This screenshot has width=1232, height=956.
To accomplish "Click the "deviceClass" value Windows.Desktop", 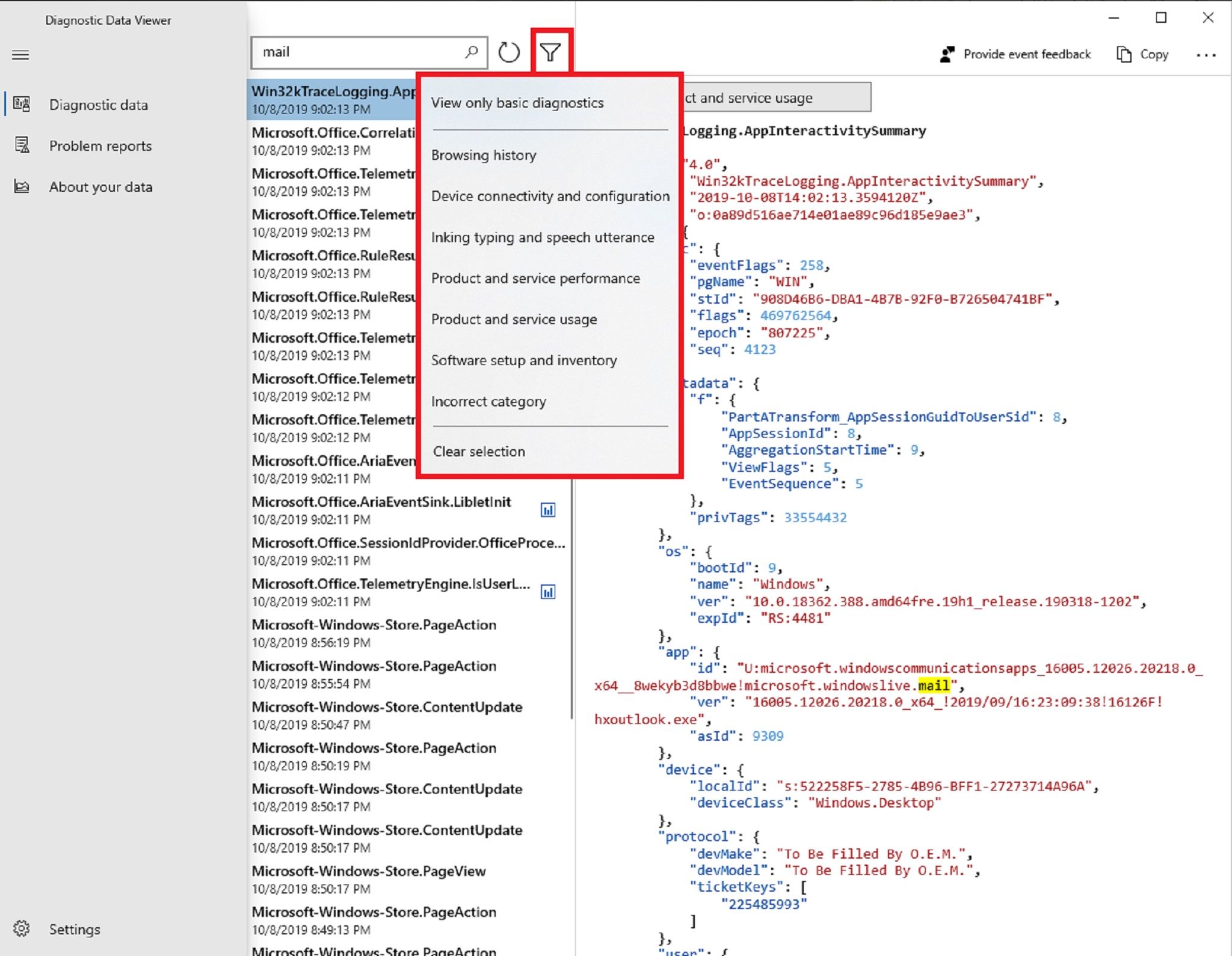I will point(875,803).
